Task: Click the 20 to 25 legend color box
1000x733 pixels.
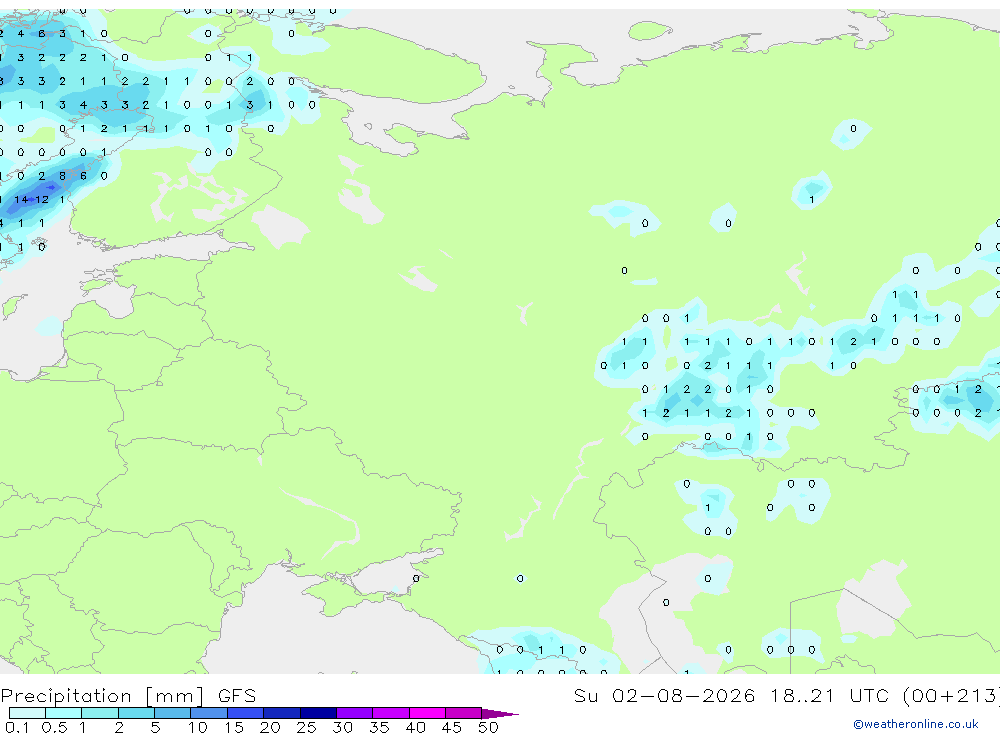Action: pyautogui.click(x=282, y=713)
